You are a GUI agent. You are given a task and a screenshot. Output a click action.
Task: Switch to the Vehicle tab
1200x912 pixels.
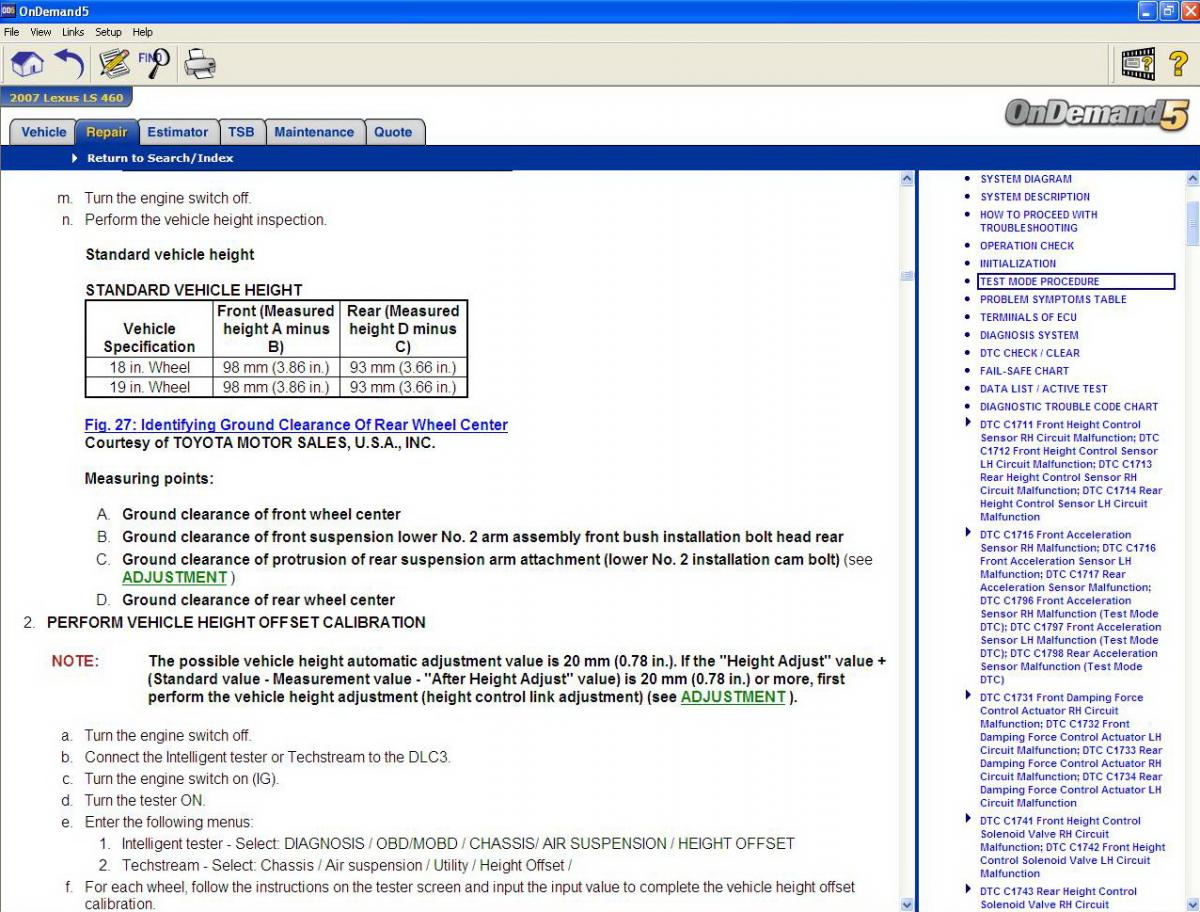point(44,132)
